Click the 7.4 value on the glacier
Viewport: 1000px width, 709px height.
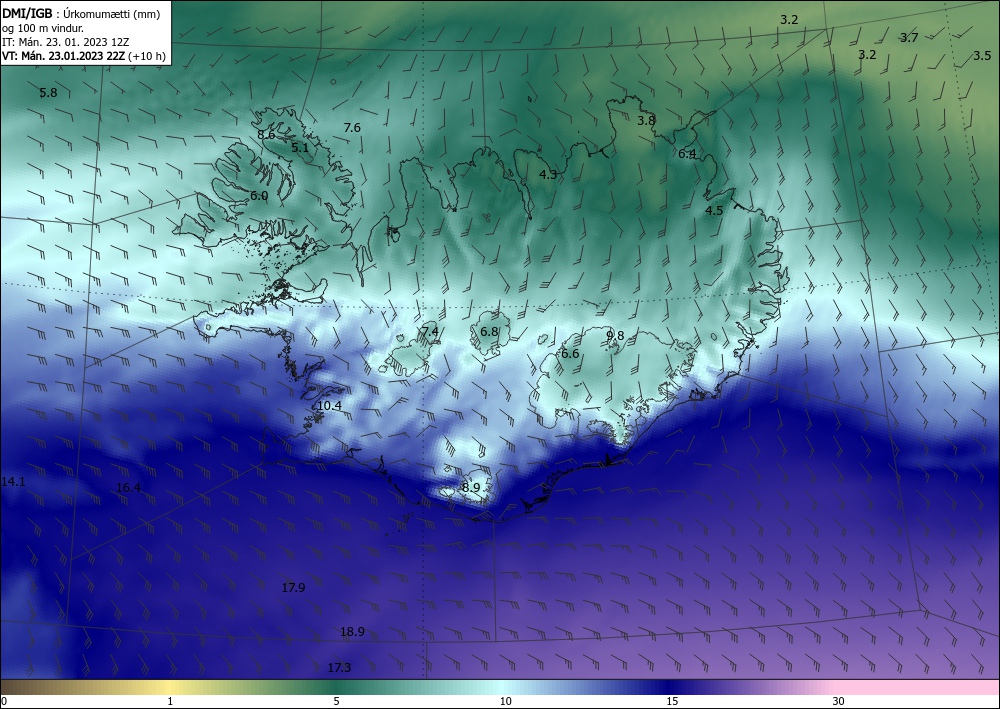tap(430, 332)
